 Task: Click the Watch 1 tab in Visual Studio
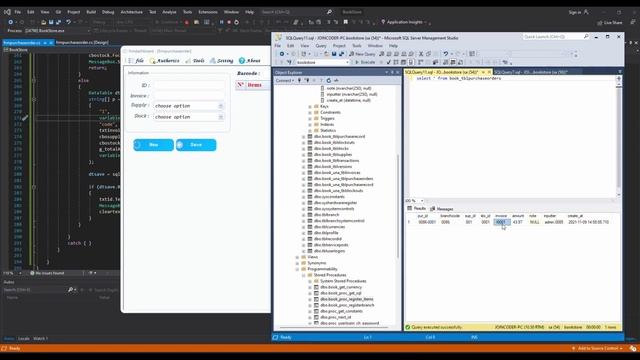tap(40, 339)
